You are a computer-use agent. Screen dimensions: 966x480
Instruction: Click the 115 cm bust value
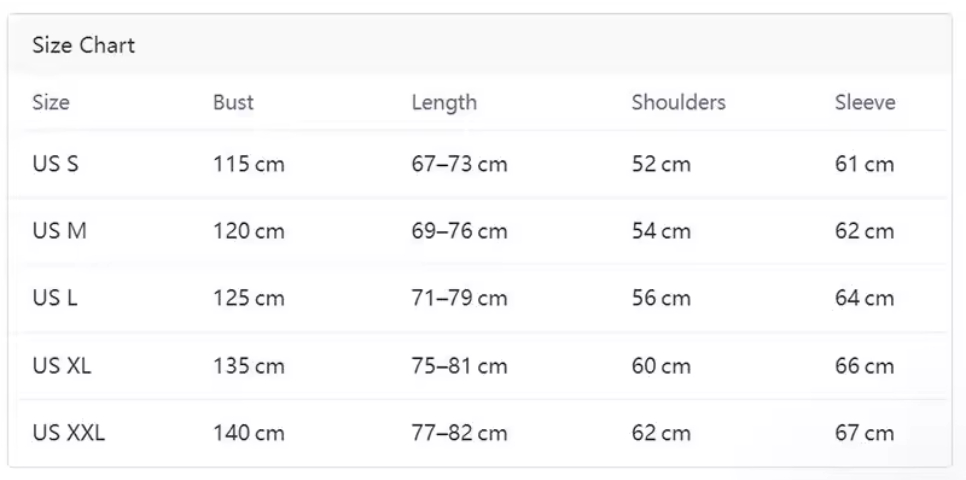248,164
